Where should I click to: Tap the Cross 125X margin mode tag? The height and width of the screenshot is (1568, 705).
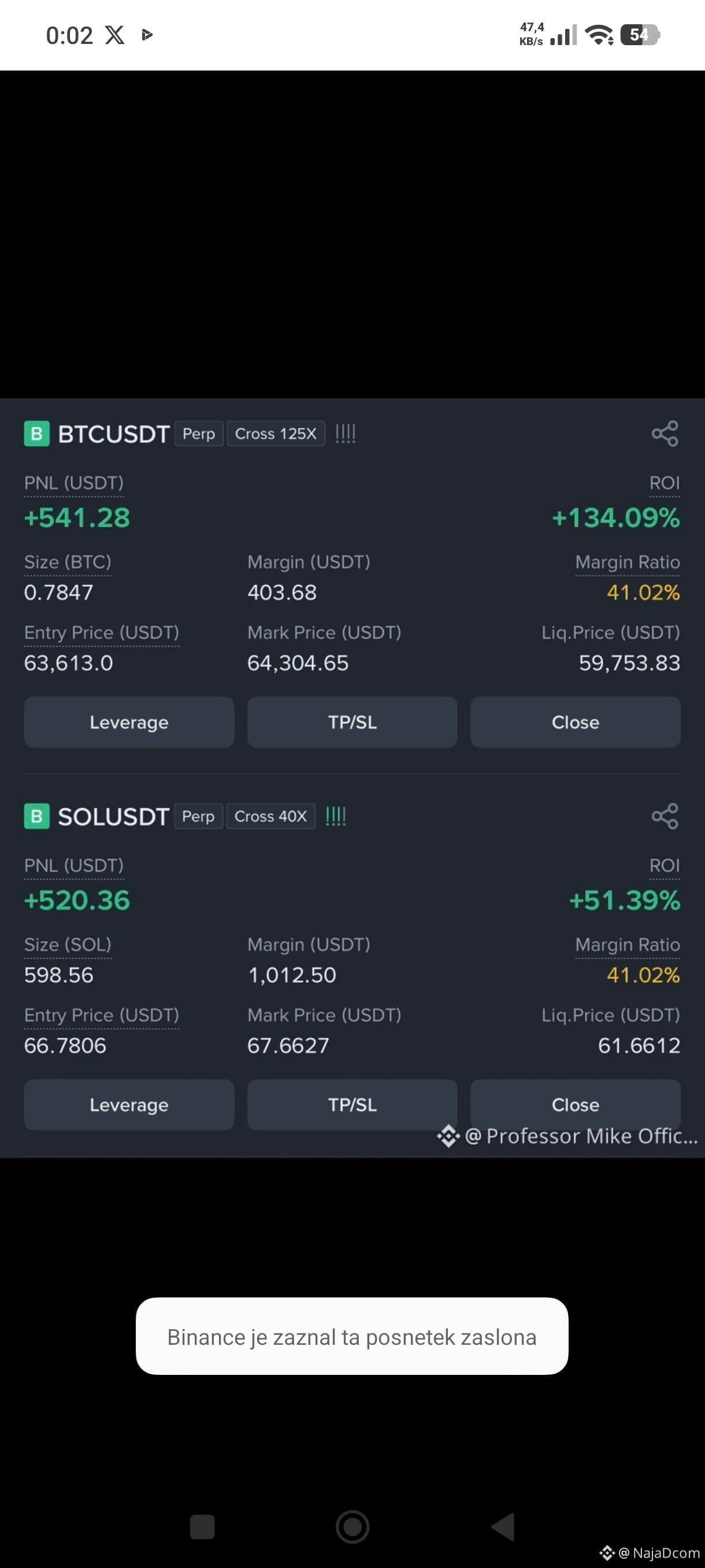[276, 434]
